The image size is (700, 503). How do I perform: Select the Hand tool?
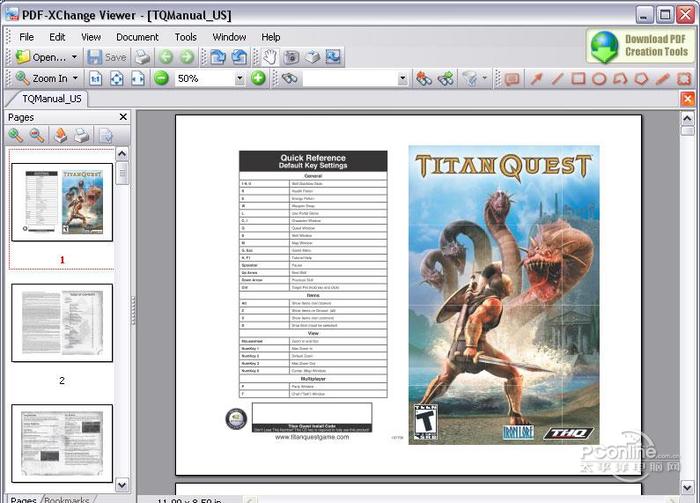click(x=270, y=57)
